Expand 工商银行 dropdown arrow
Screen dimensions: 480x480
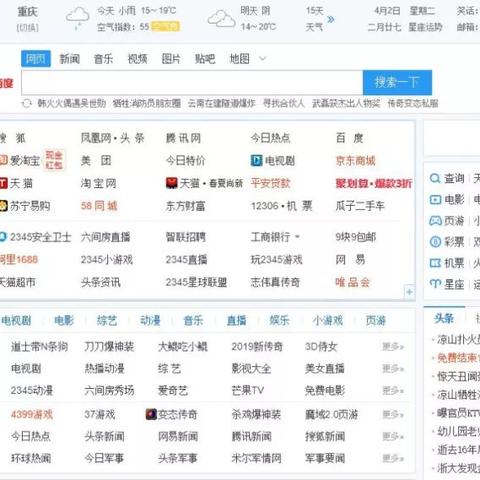[x=297, y=237]
